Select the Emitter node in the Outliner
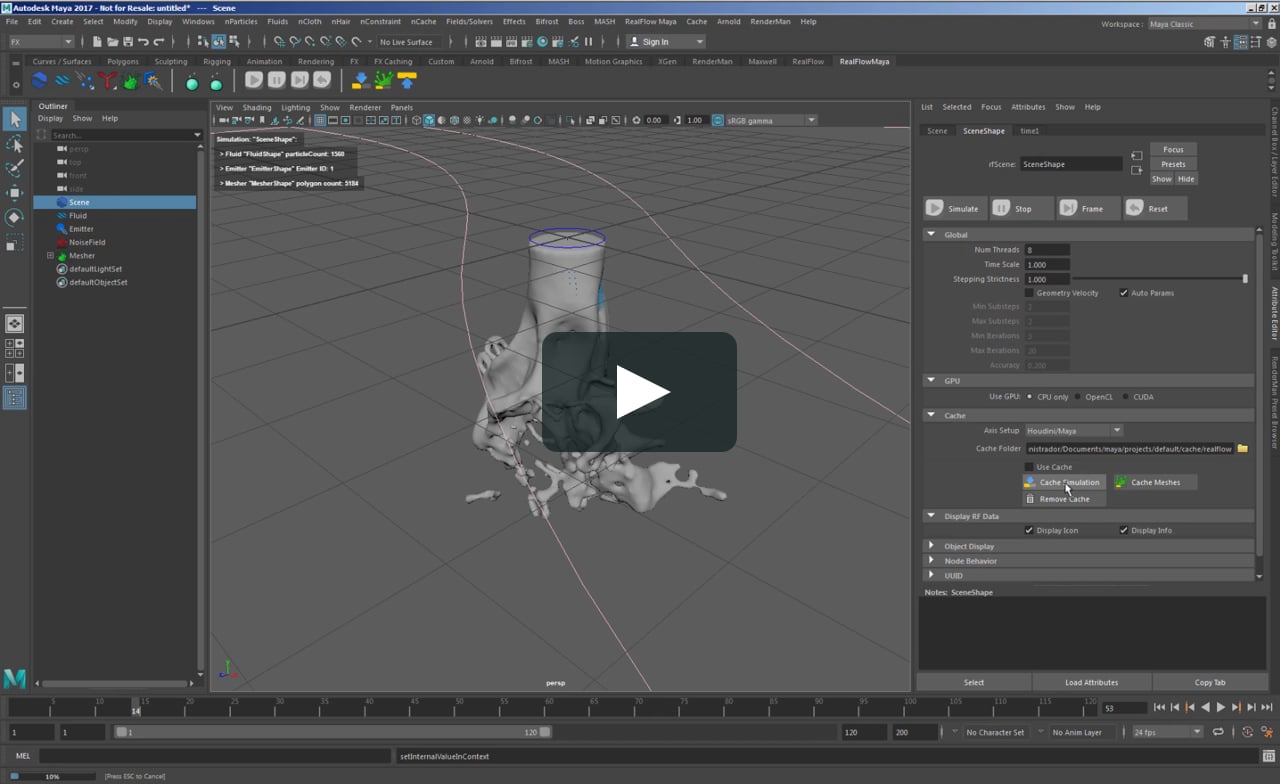 pyautogui.click(x=81, y=229)
